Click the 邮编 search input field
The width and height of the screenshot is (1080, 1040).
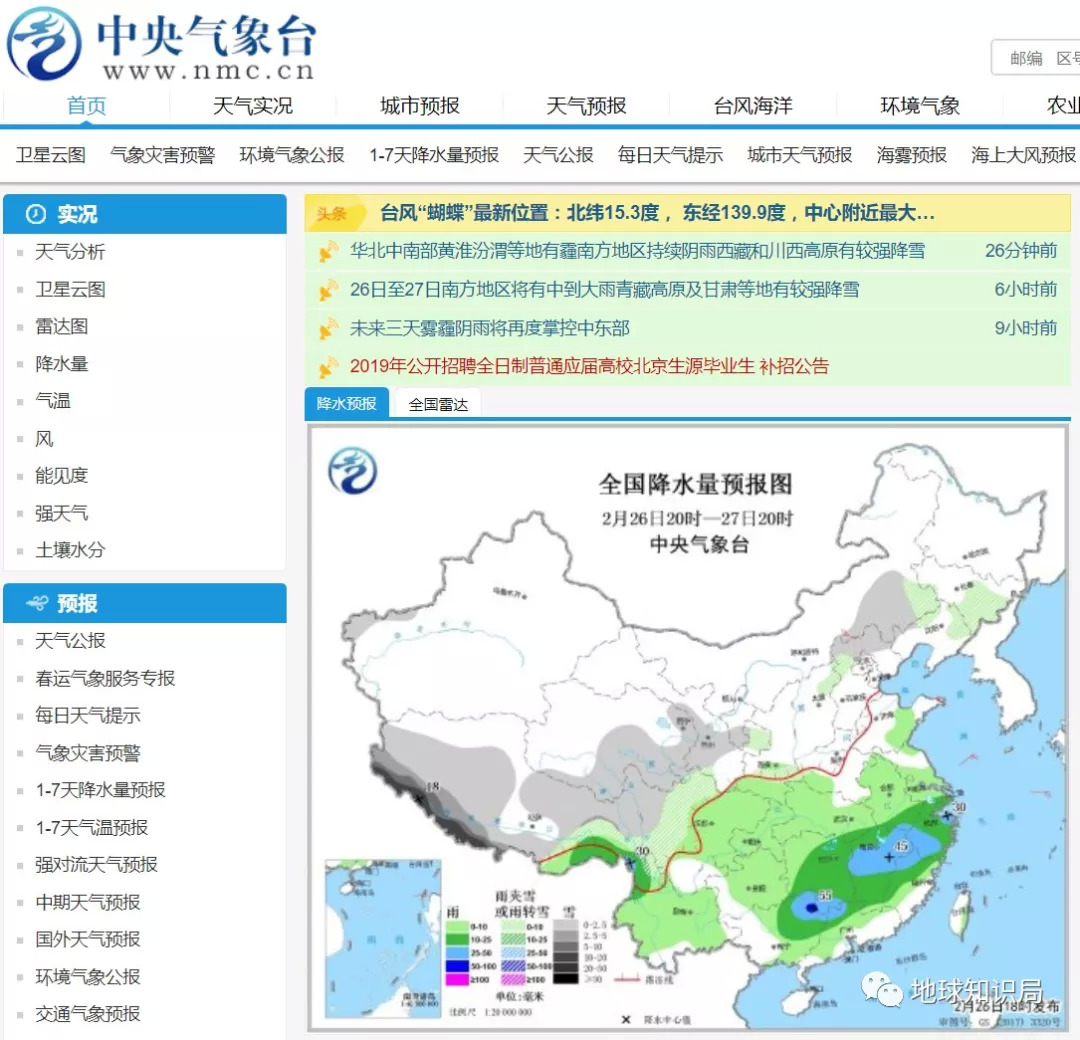pos(1035,58)
